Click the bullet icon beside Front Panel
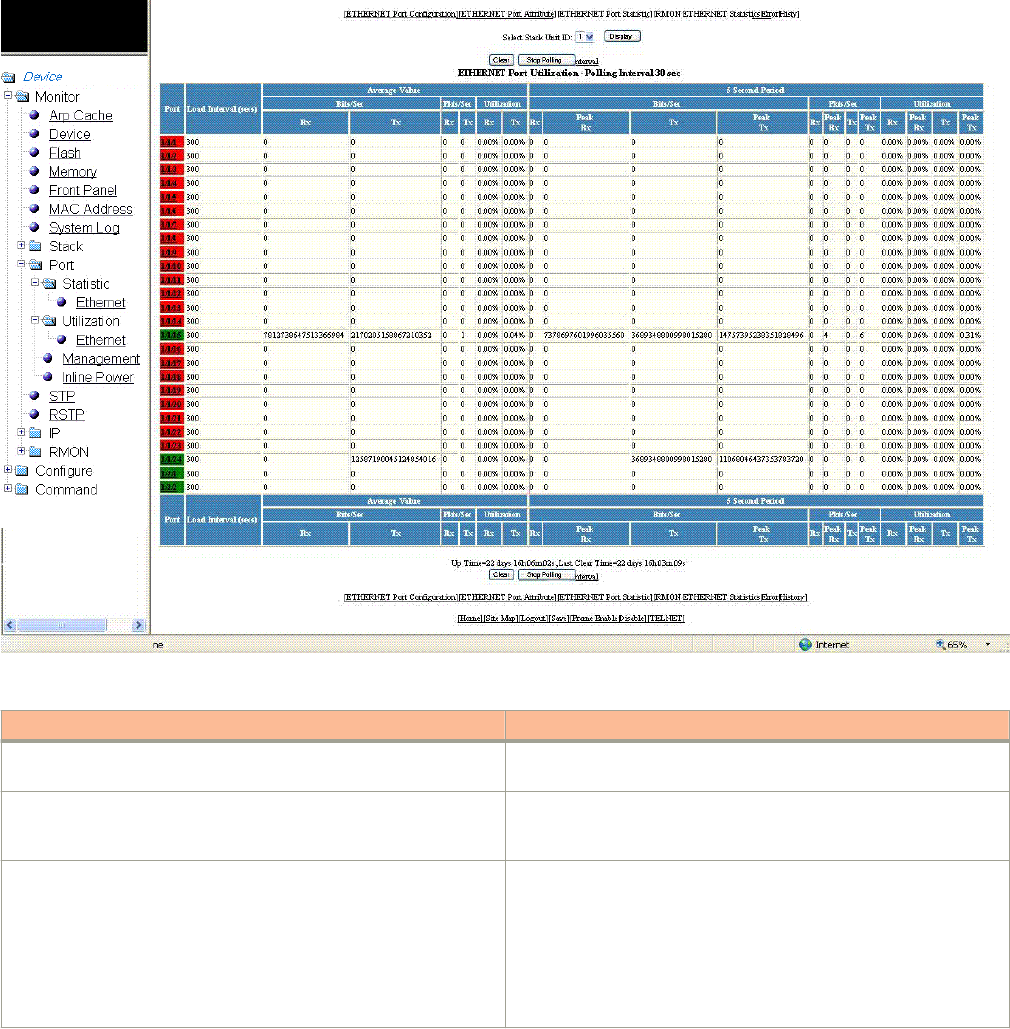The width and height of the screenshot is (1010, 1029). [x=35, y=190]
